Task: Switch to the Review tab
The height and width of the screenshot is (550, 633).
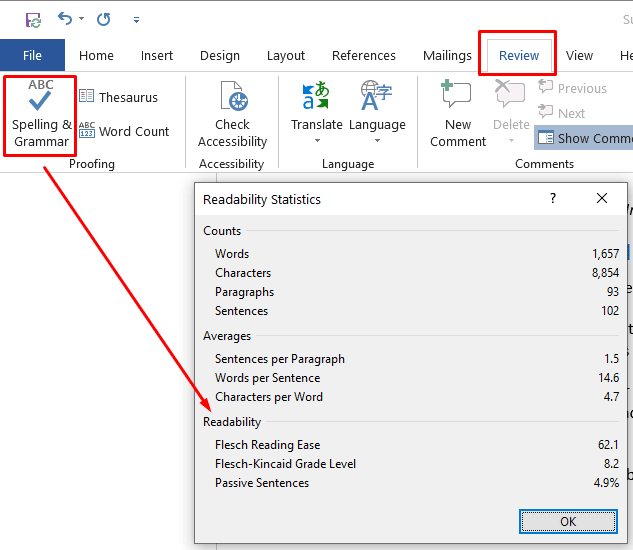Action: point(518,55)
